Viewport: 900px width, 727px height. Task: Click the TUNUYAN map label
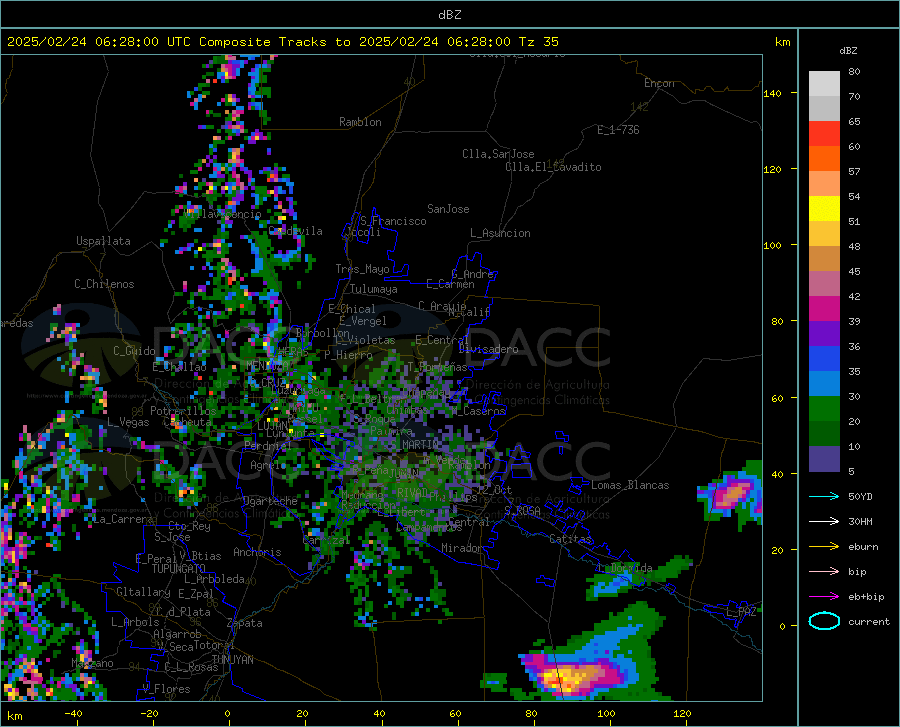[x=232, y=659]
